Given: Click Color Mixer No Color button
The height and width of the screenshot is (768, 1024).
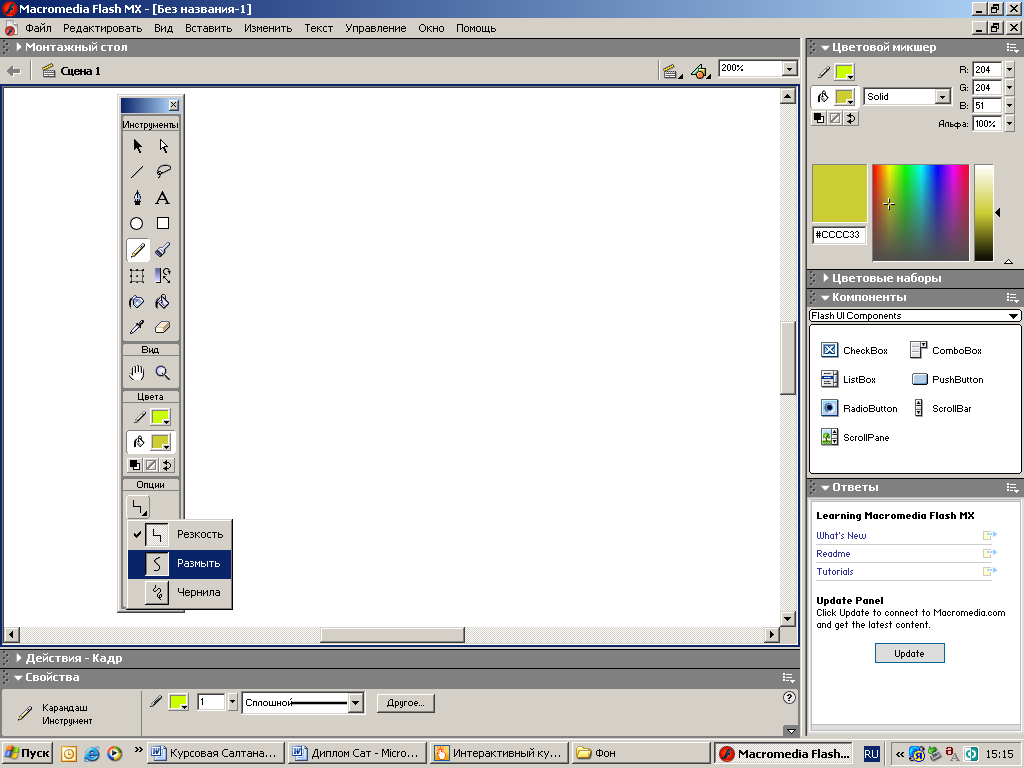Looking at the screenshot, I should 835,118.
